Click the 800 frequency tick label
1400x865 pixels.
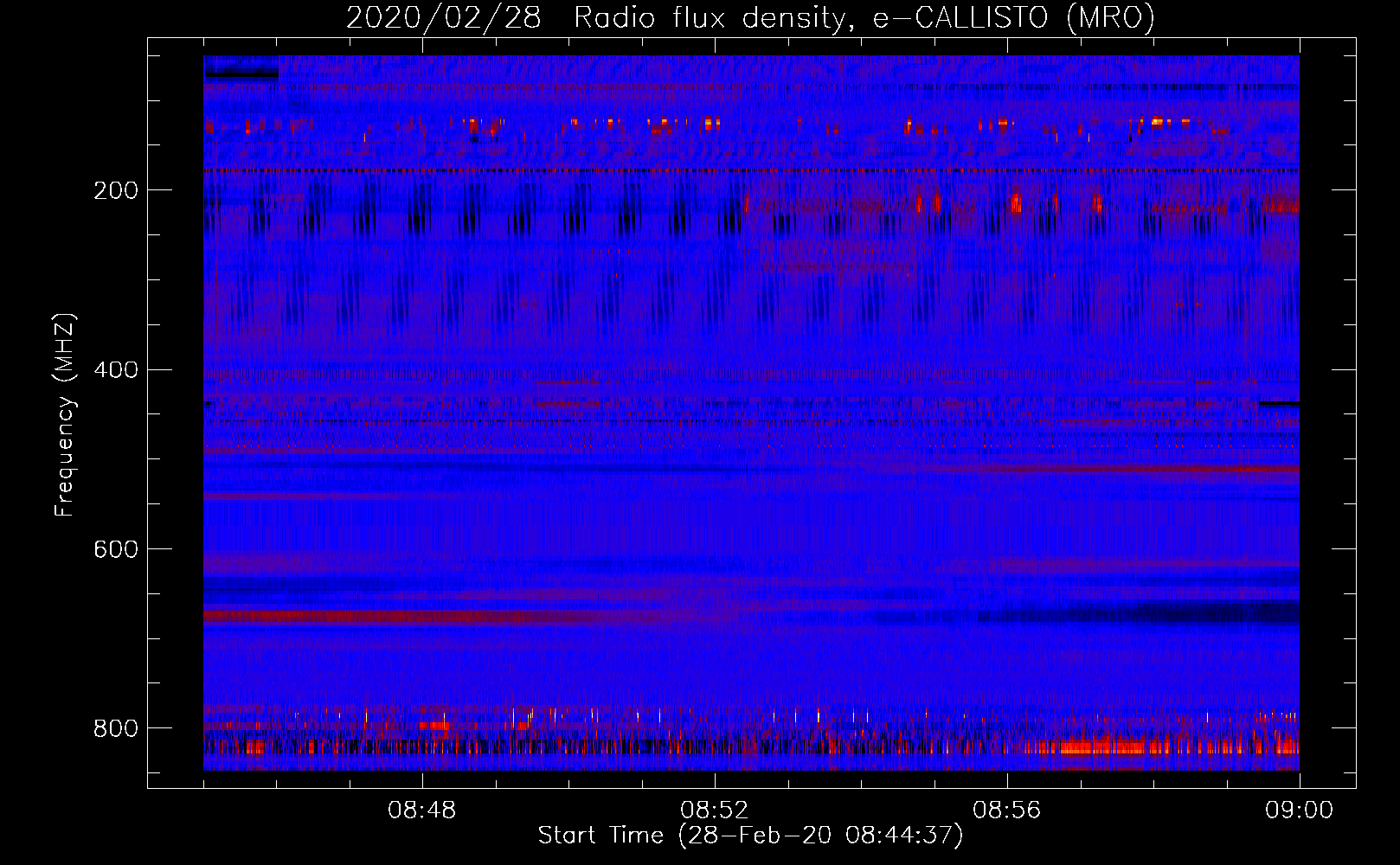click(x=115, y=728)
